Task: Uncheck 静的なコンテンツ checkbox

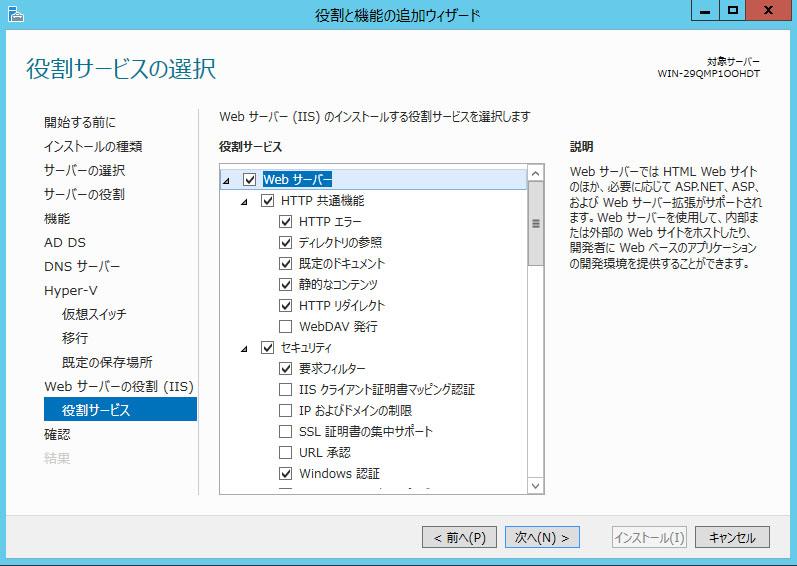Action: (286, 285)
